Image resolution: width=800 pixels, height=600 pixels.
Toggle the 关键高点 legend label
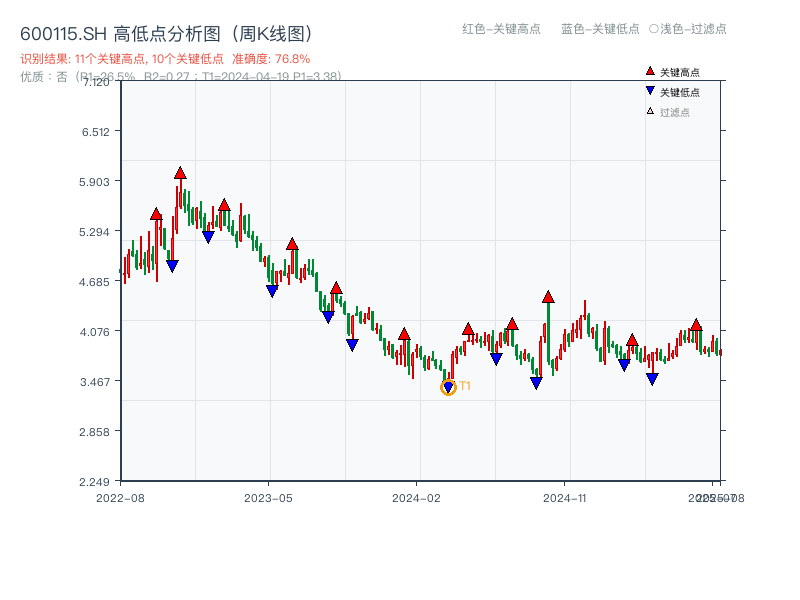[680, 72]
